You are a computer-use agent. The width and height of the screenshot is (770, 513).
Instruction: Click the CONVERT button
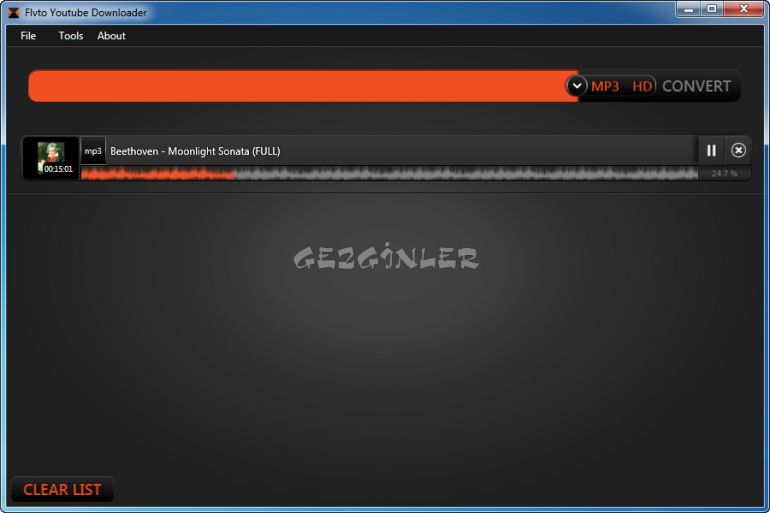696,86
